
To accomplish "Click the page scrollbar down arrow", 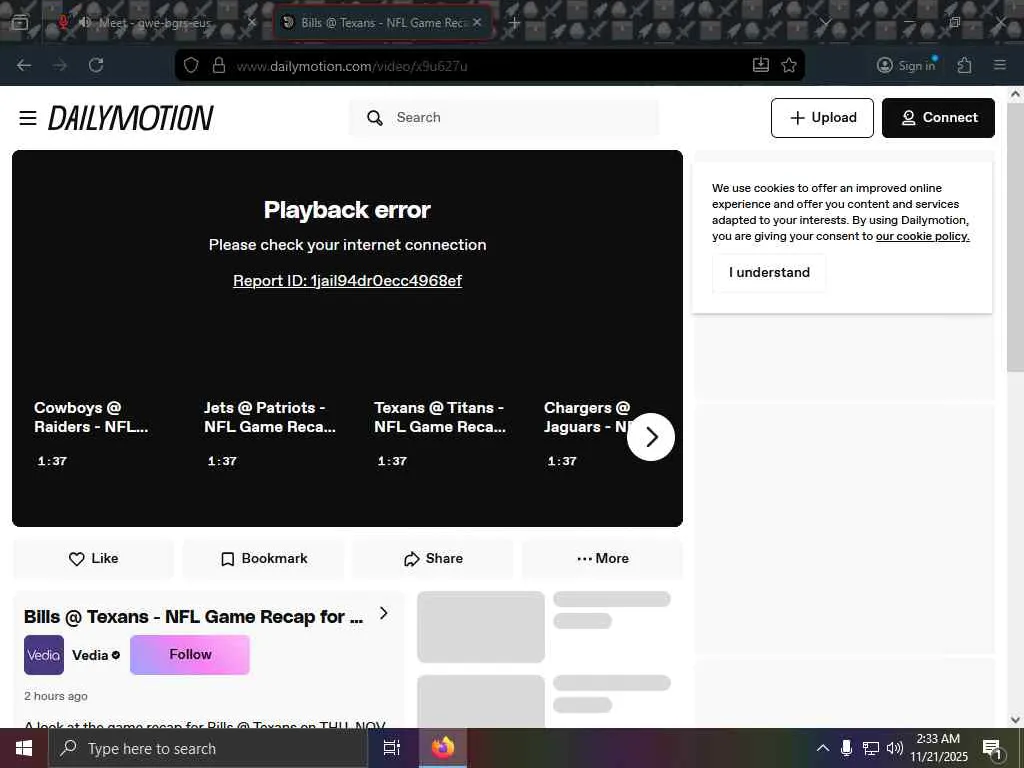I will 1016,720.
